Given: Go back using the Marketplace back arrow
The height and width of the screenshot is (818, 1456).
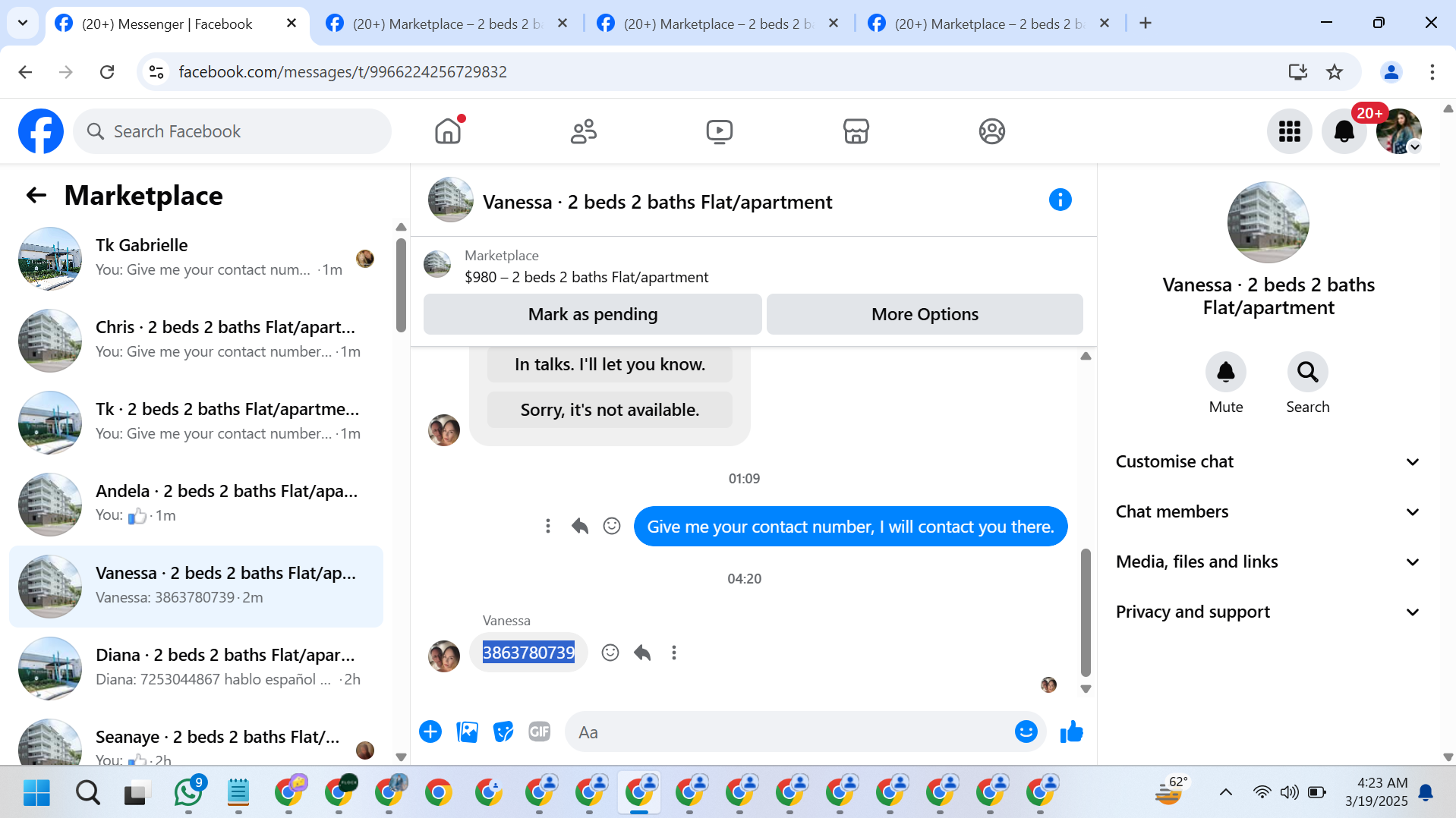Looking at the screenshot, I should point(36,196).
